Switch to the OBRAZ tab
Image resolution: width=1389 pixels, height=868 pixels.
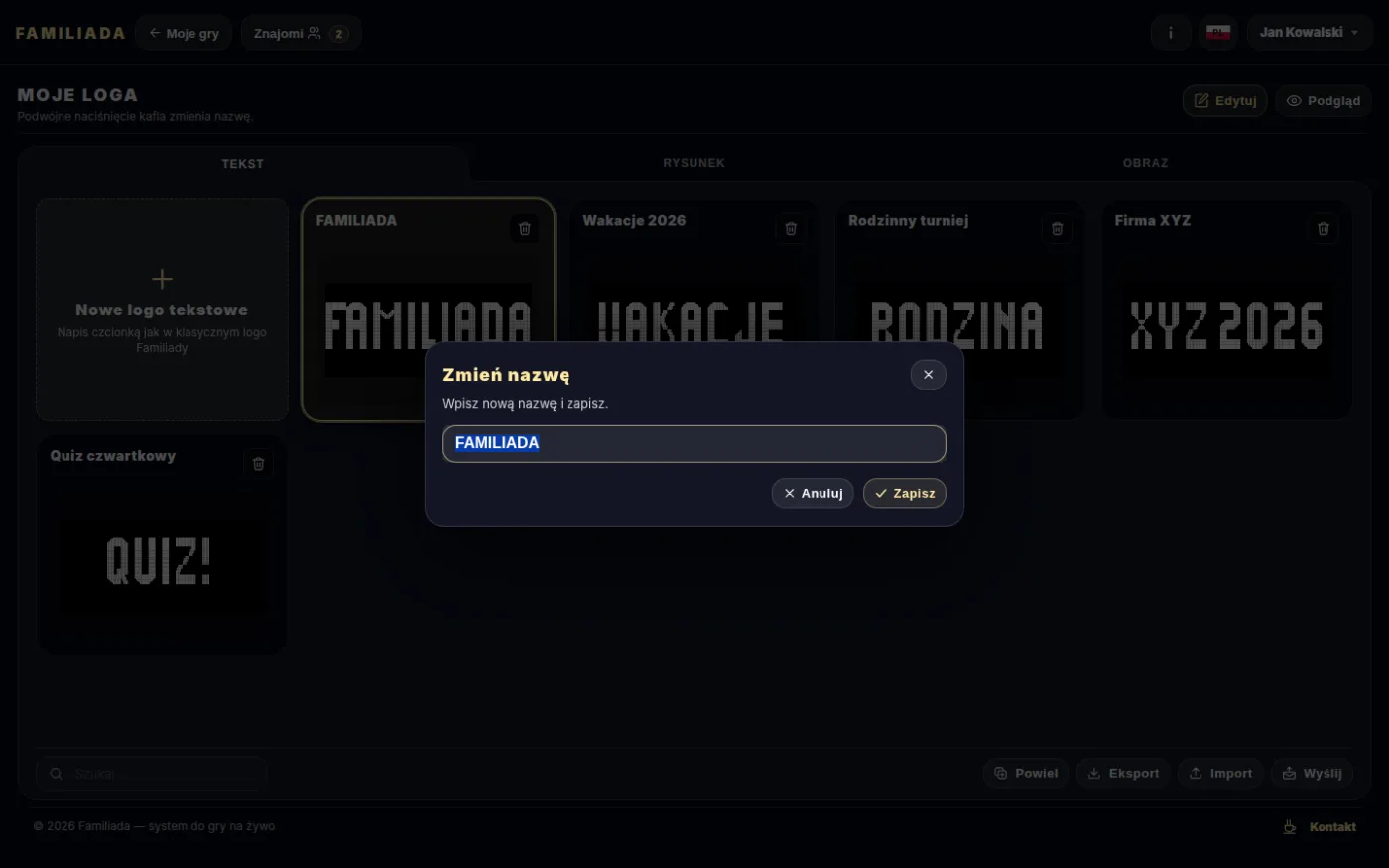1146,163
